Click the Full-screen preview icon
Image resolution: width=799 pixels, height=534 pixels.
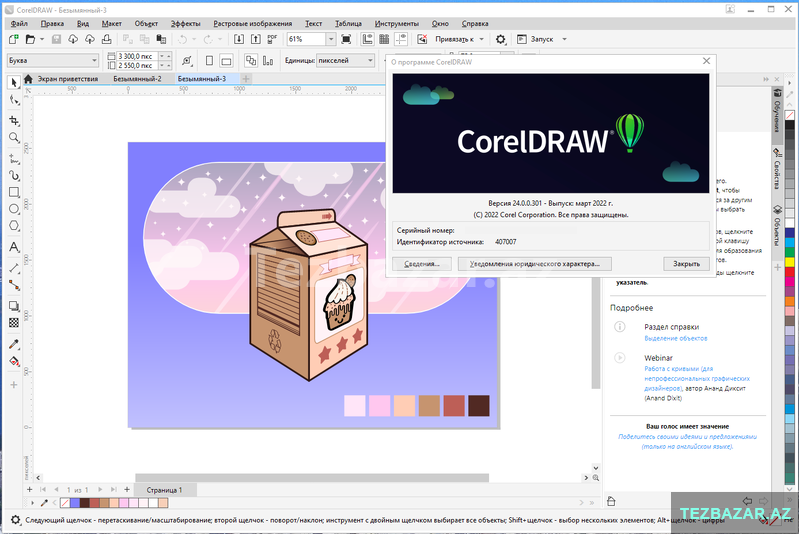tap(346, 39)
